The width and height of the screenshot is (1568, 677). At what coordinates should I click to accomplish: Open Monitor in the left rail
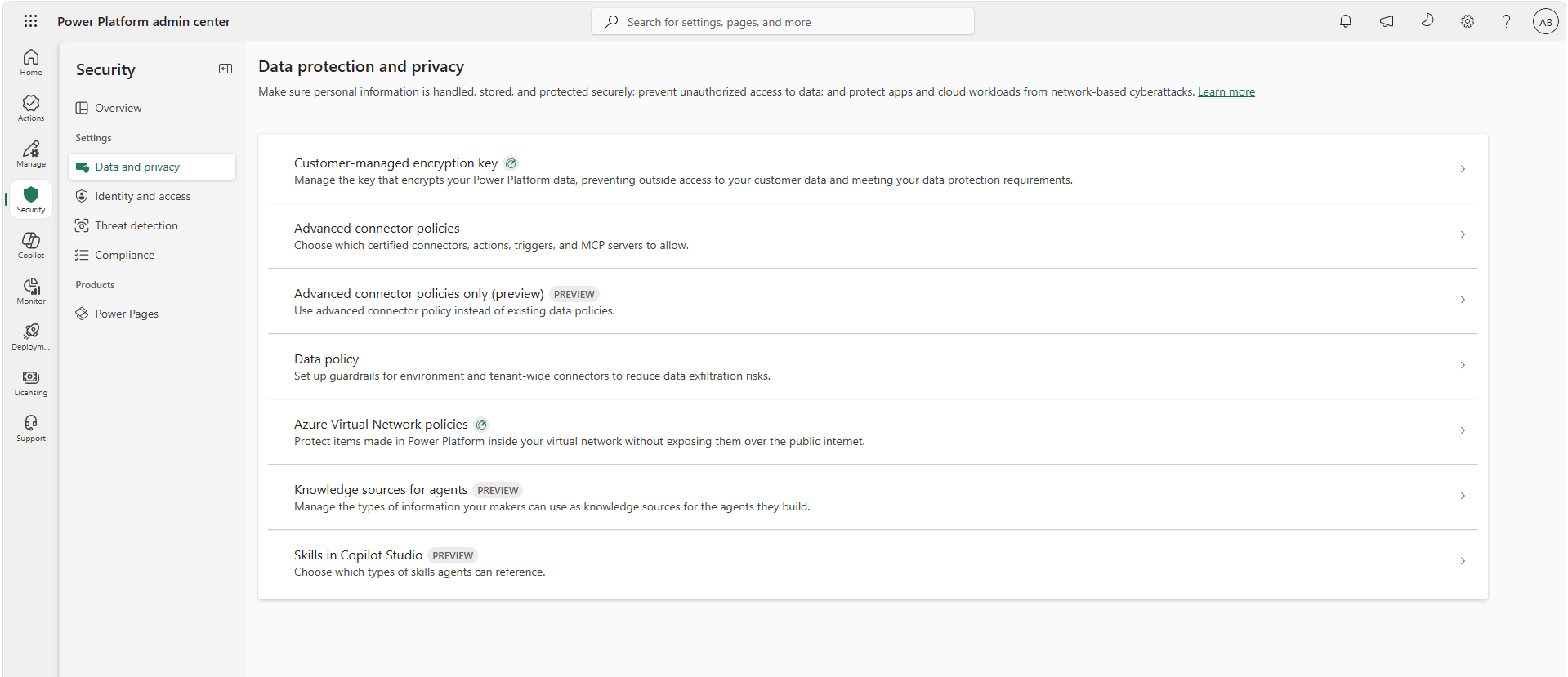31,291
